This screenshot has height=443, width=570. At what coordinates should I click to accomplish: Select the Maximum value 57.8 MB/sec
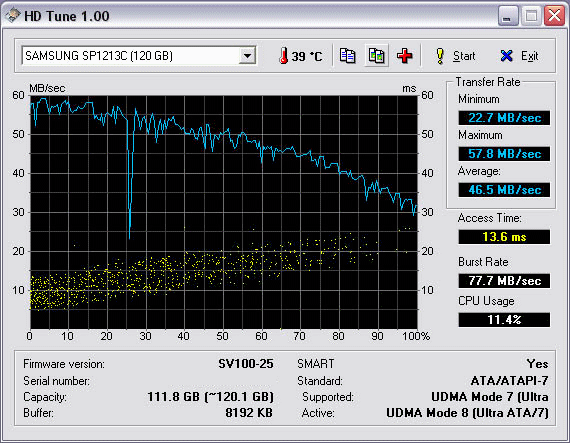[x=504, y=154]
